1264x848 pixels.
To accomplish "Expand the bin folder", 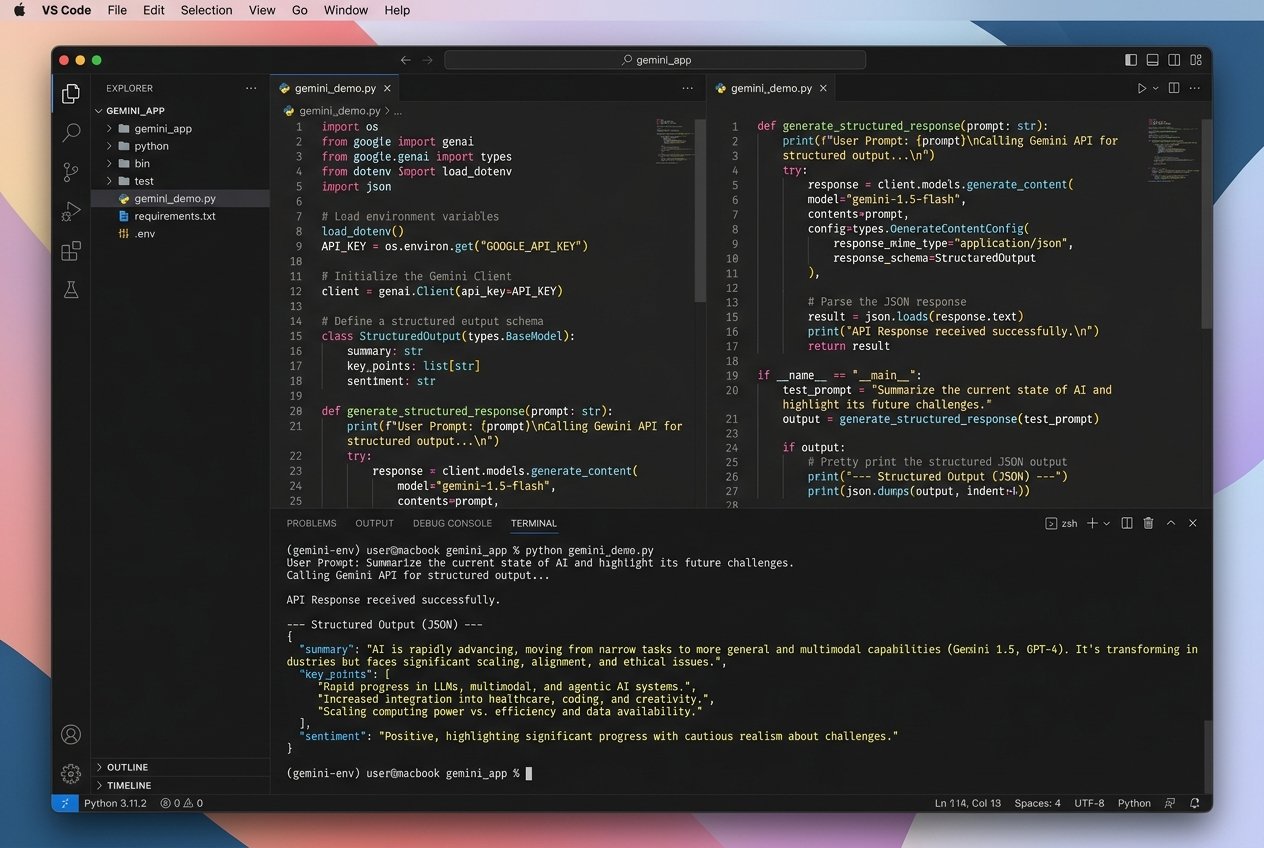I will coord(181,163).
